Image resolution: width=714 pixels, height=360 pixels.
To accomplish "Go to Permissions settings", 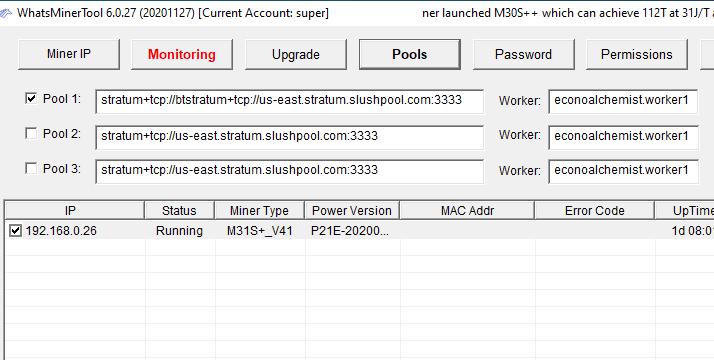I will tap(637, 54).
